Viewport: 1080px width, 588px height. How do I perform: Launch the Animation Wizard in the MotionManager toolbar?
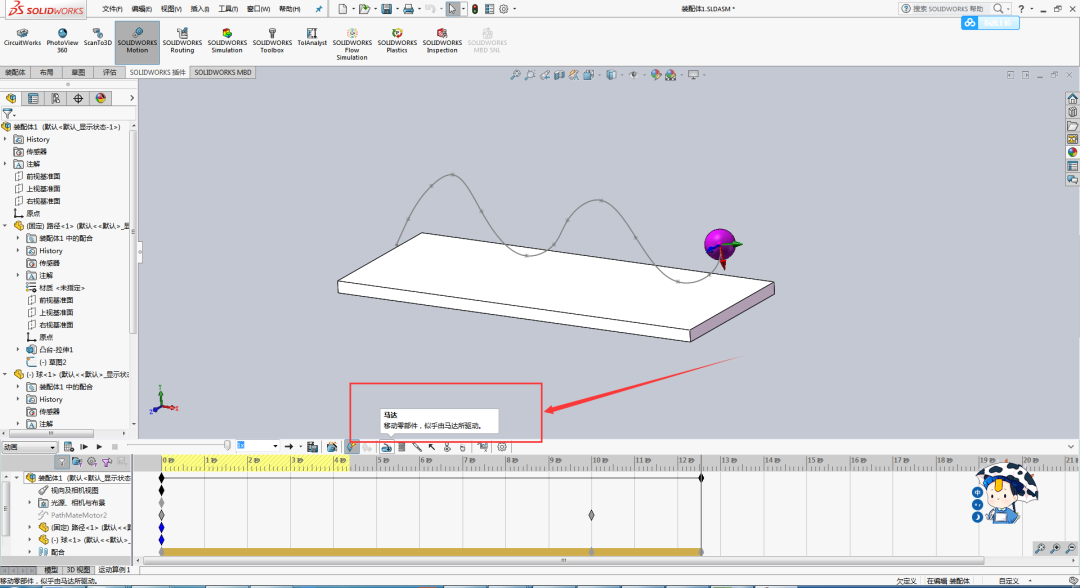pos(332,446)
